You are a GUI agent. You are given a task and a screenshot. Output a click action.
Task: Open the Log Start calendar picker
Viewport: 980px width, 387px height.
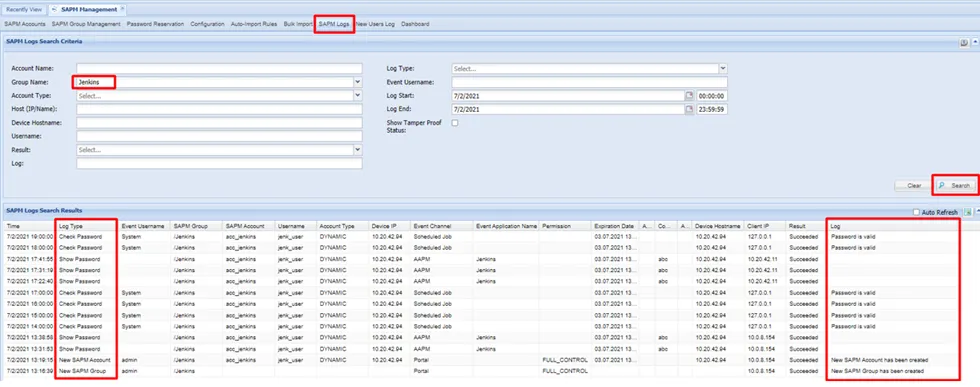click(689, 96)
